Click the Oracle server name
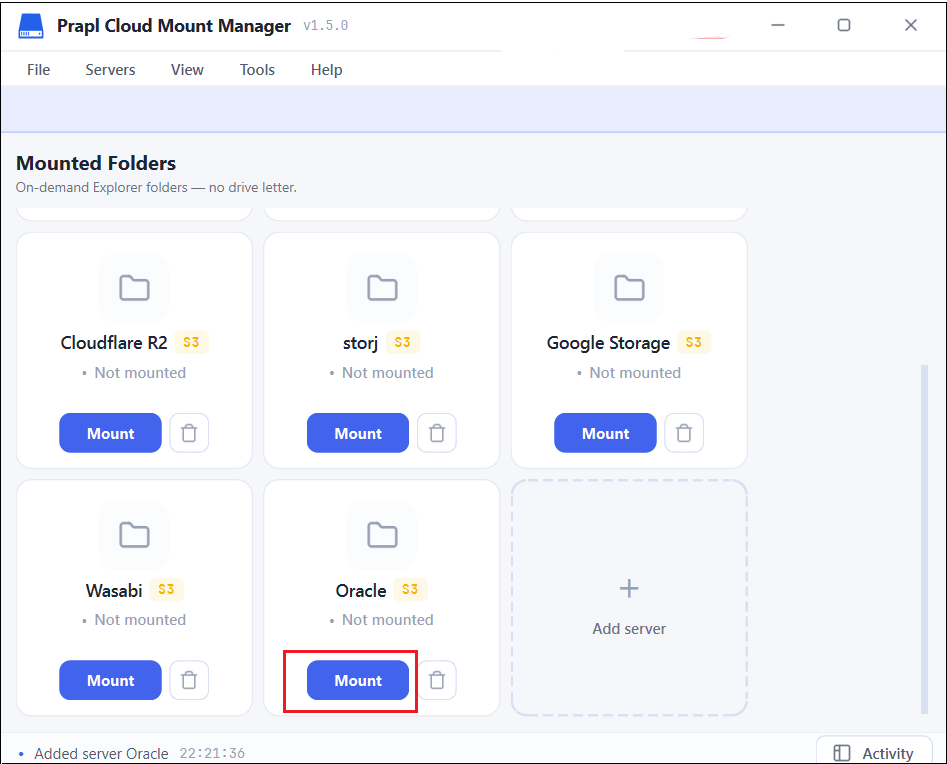Screen dimensions: 947x764 [x=361, y=590]
